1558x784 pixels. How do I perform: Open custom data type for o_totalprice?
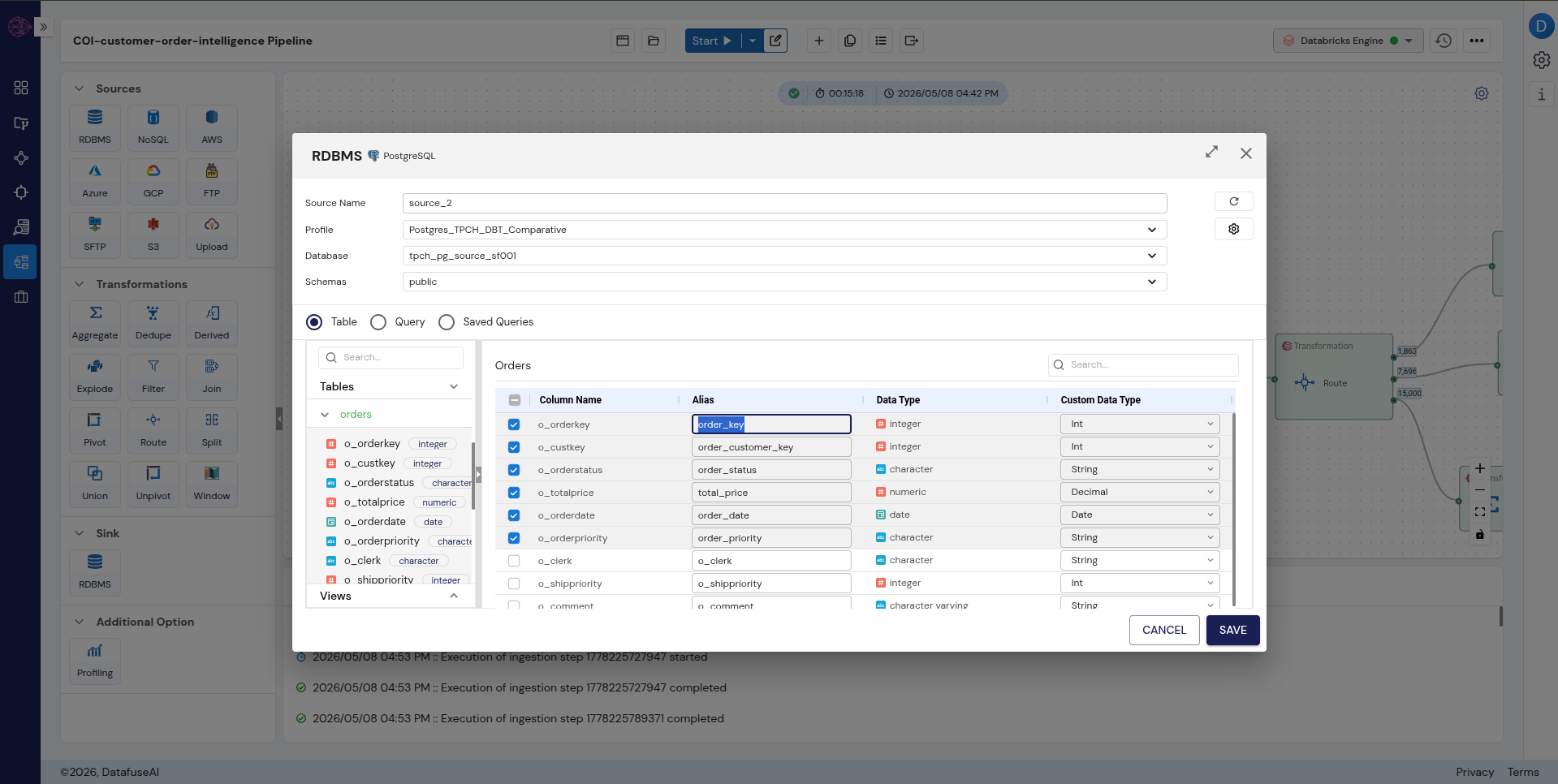coord(1140,492)
